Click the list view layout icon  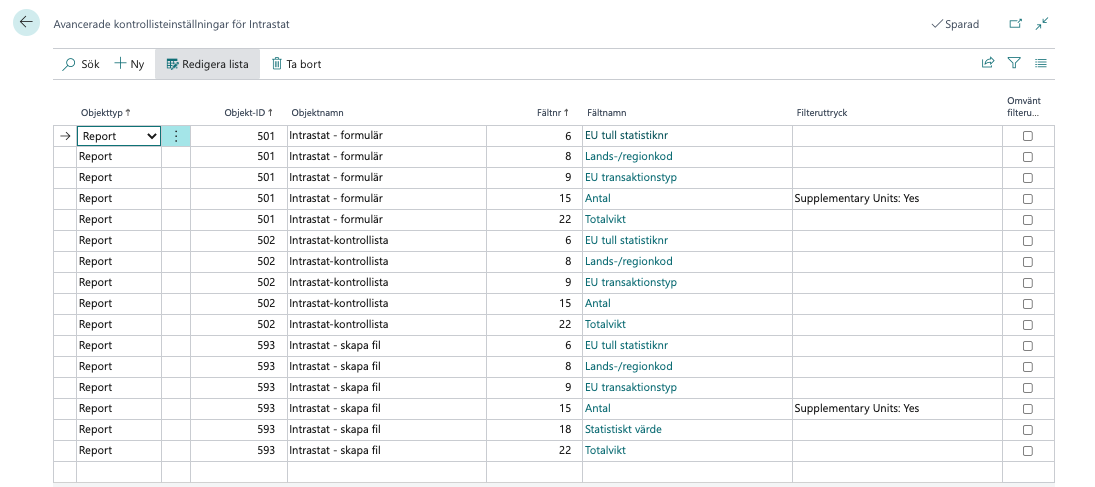point(1041,63)
